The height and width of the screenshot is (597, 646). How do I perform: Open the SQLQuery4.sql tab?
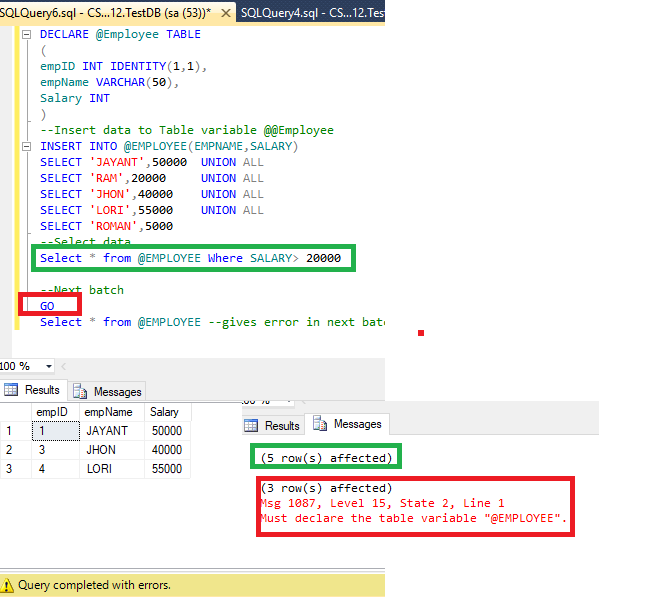coord(312,13)
